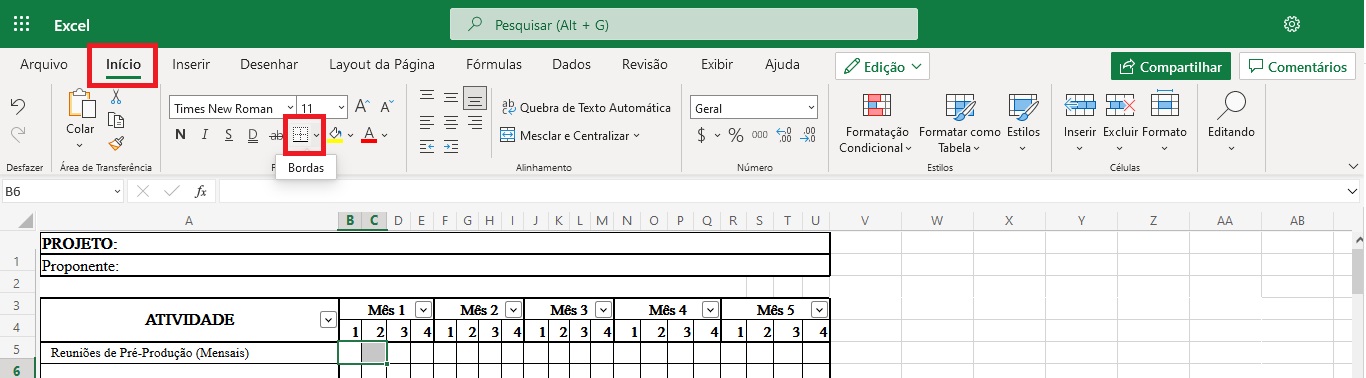This screenshot has width=1366, height=378.
Task: Open the settings gear icon
Action: pyautogui.click(x=1292, y=24)
